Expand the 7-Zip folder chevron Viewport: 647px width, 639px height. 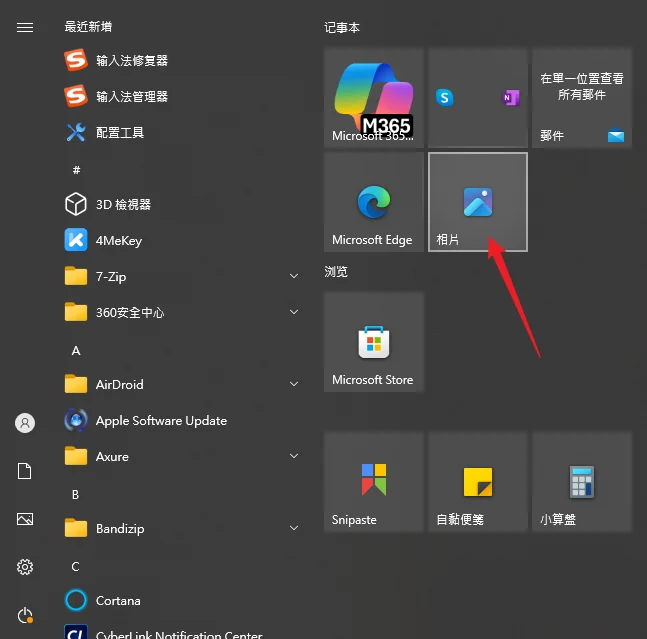(x=294, y=276)
